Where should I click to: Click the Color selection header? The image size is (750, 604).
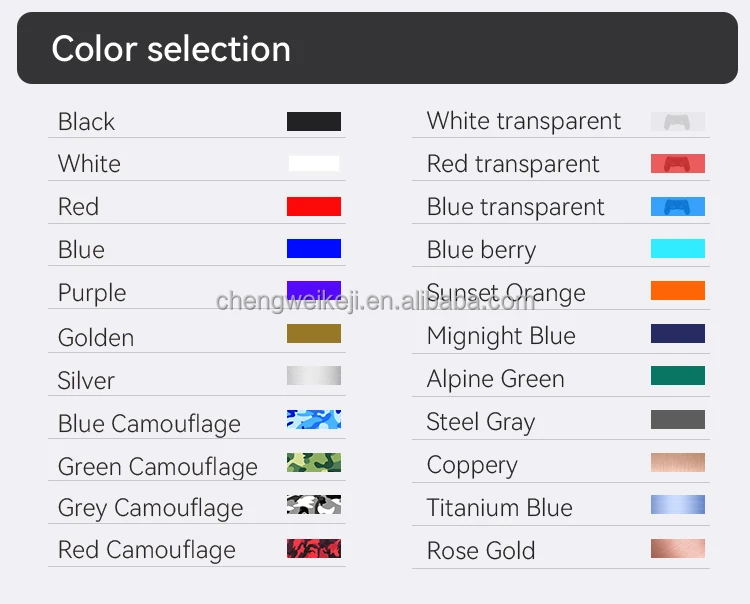[171, 49]
